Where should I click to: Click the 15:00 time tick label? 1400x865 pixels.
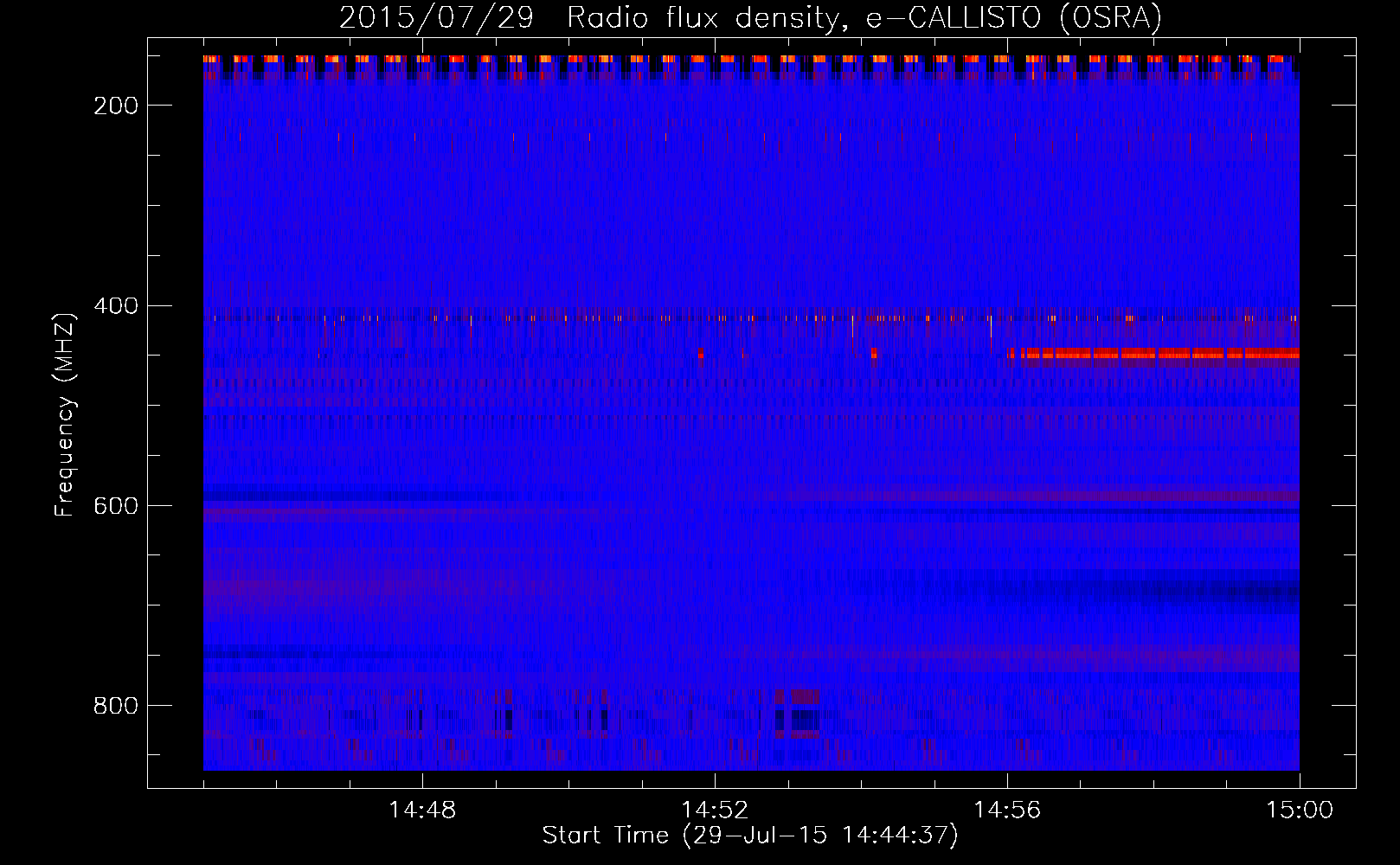click(x=1300, y=811)
